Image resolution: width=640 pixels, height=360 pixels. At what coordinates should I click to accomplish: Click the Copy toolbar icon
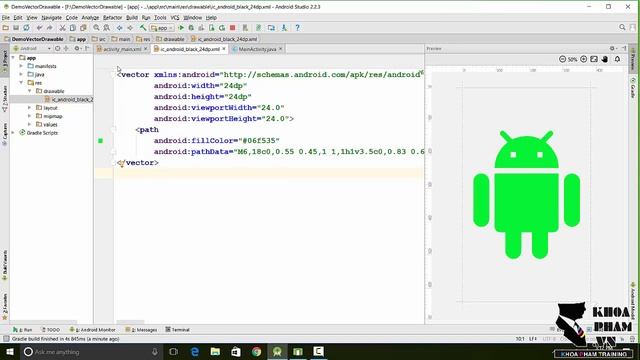(73, 28)
